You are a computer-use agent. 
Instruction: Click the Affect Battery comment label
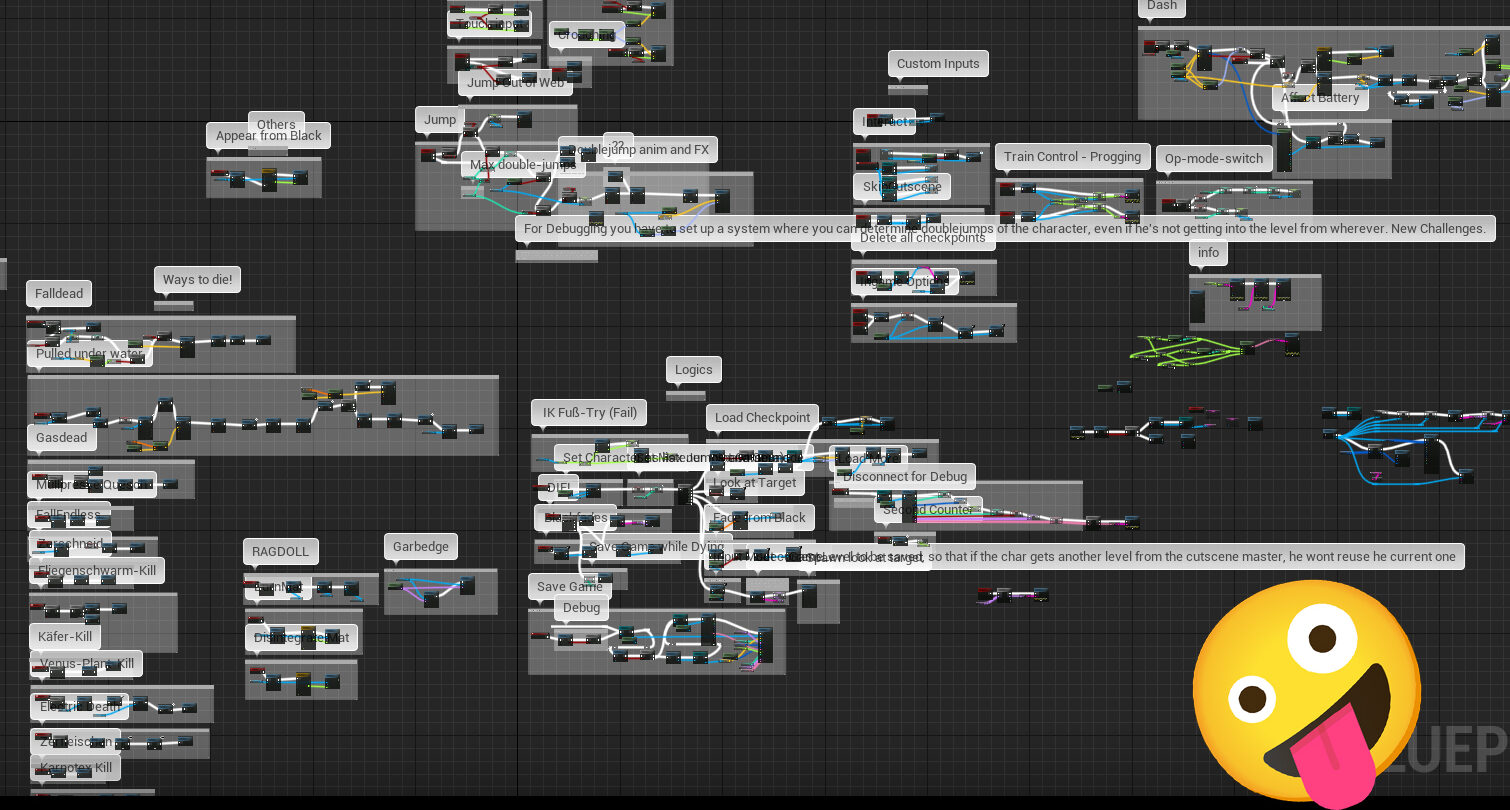click(x=1320, y=98)
